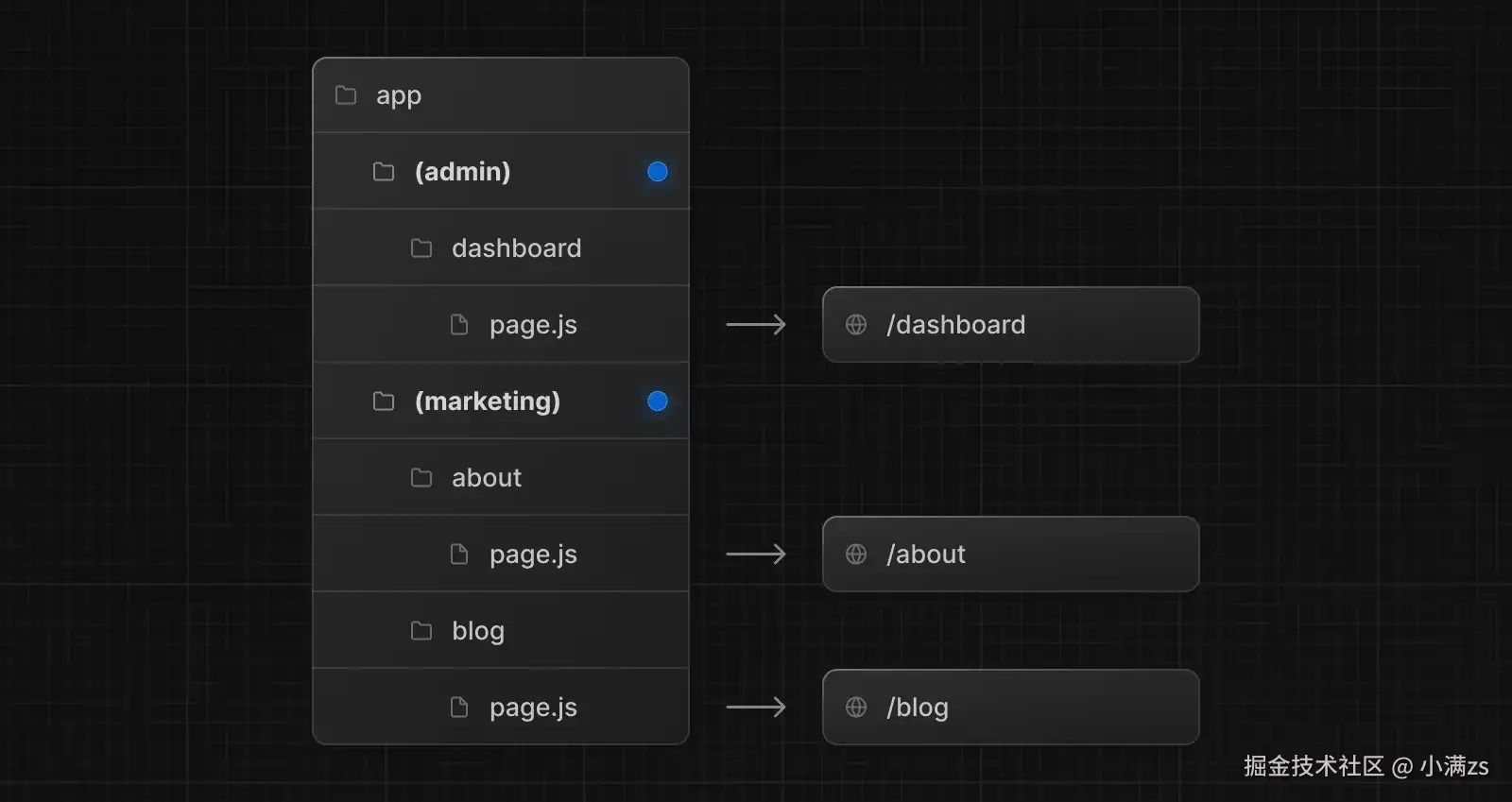Open the /about route URL box

pyautogui.click(x=1010, y=555)
